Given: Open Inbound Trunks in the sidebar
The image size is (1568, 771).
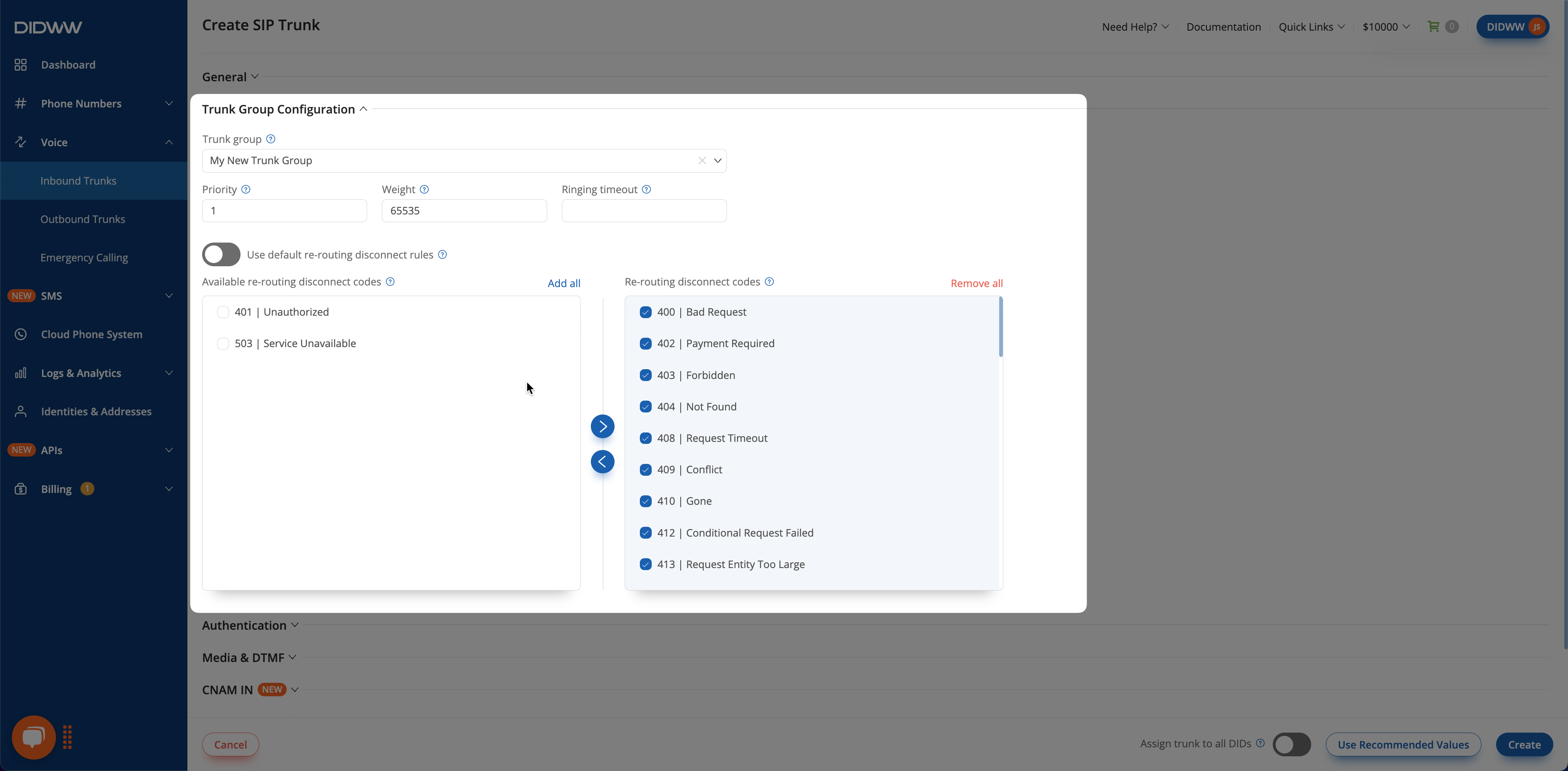Looking at the screenshot, I should [94, 181].
